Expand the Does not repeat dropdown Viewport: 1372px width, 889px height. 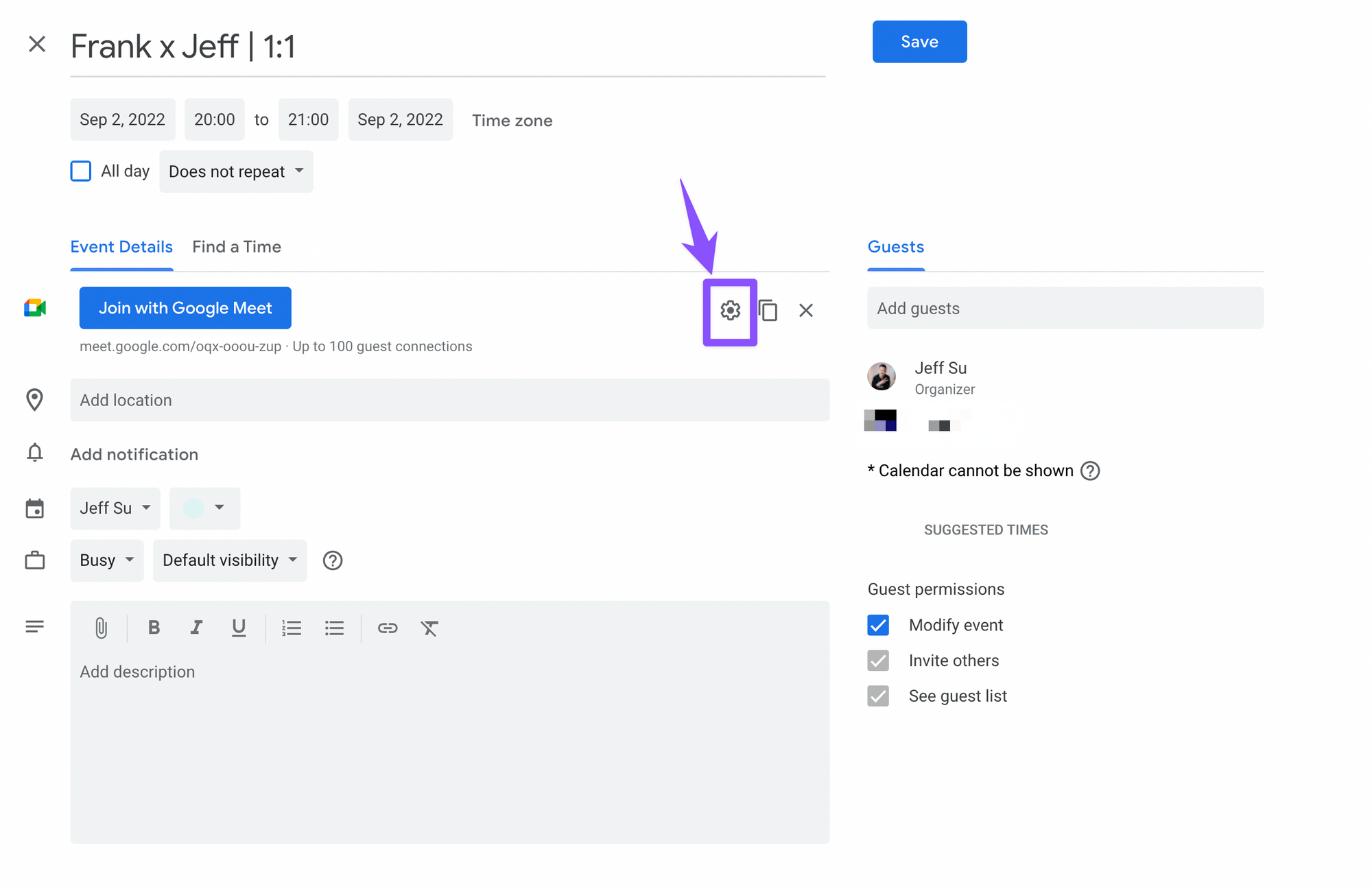[x=236, y=171]
